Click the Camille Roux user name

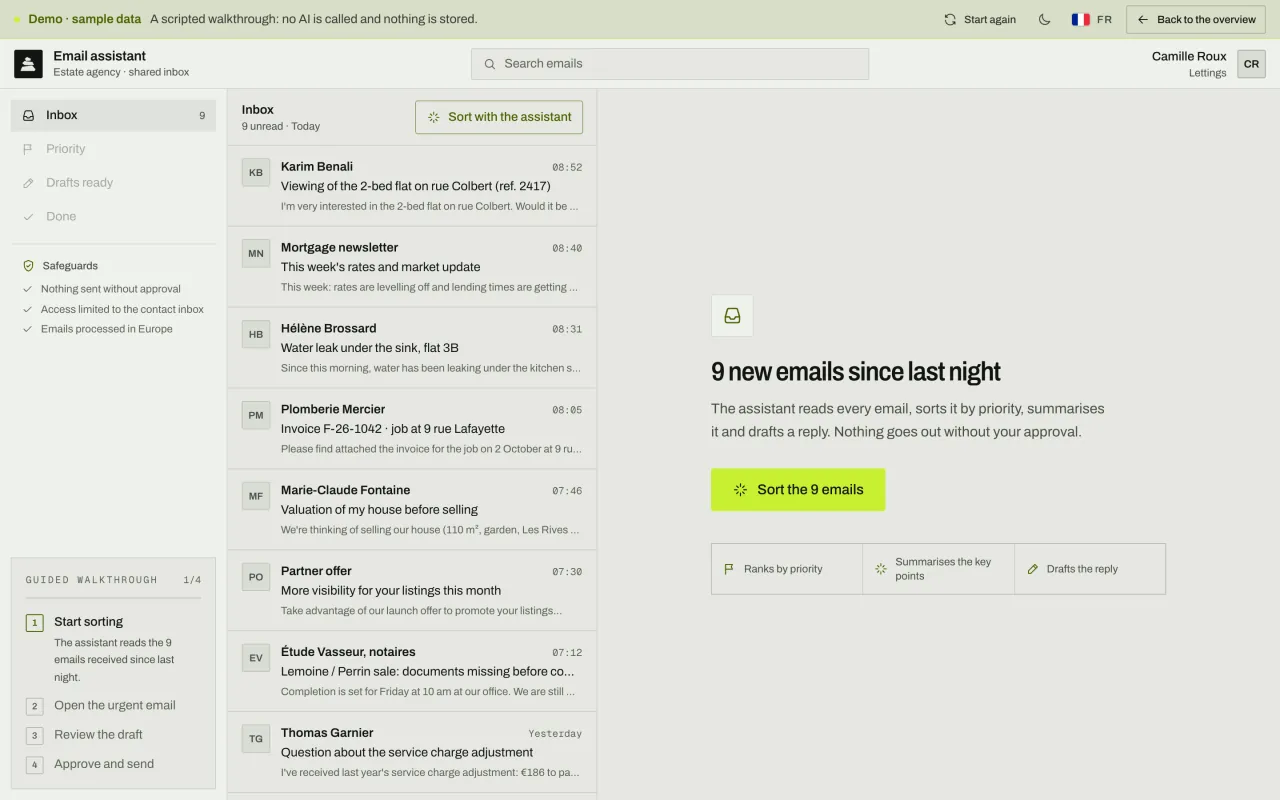(1189, 56)
